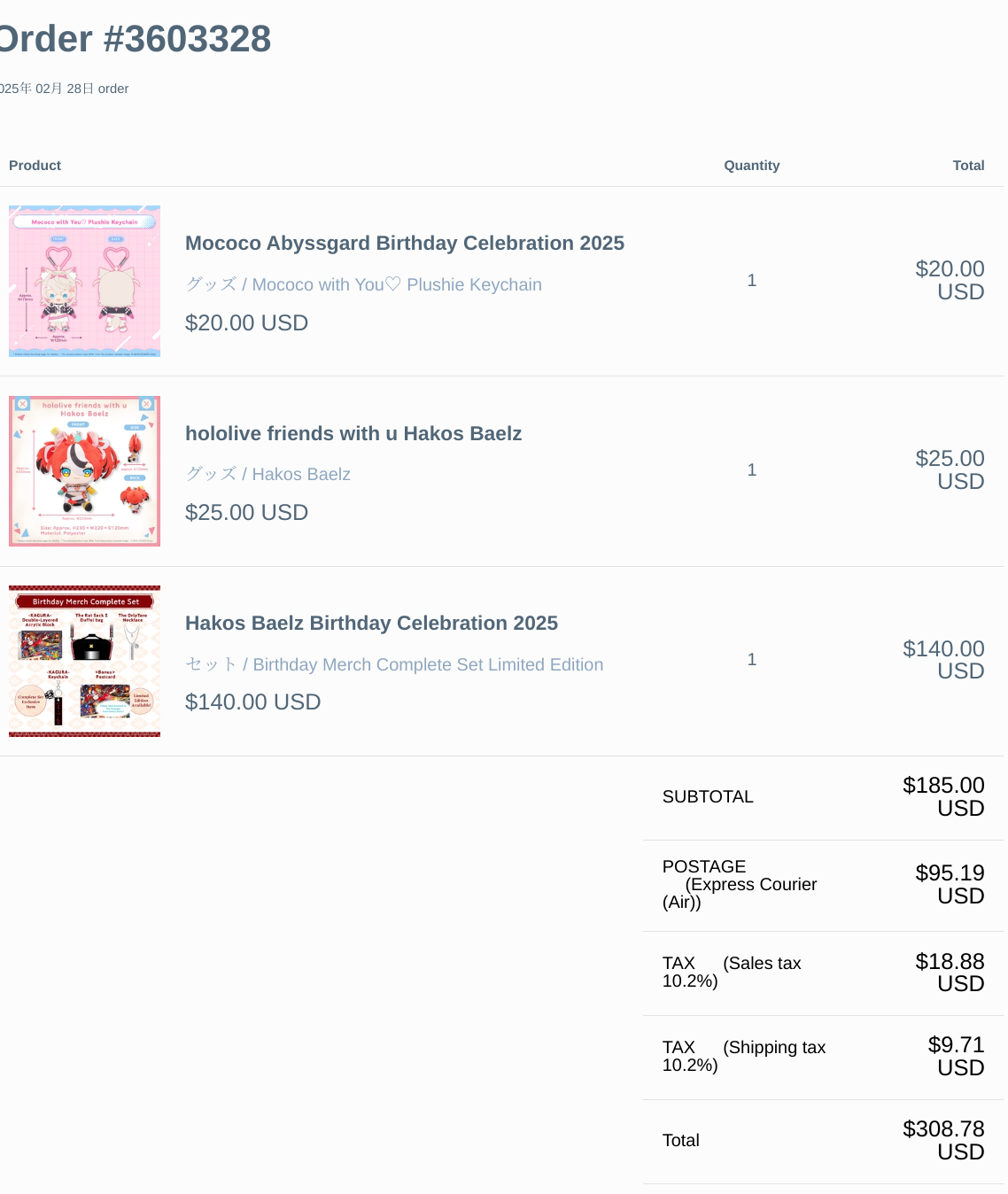The height and width of the screenshot is (1194, 1008).
Task: Click the SUBTOTAL amount $185.00 USD
Action: point(943,796)
